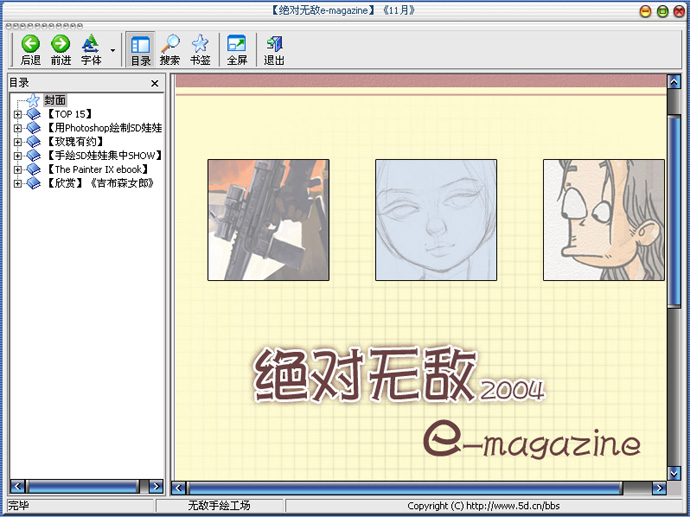Image resolution: width=690 pixels, height=517 pixels.
Task: Maximize the window with the green button
Action: (662, 11)
